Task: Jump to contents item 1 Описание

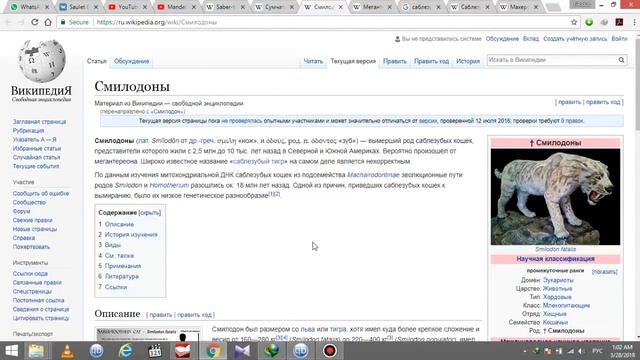Action: 119,224
